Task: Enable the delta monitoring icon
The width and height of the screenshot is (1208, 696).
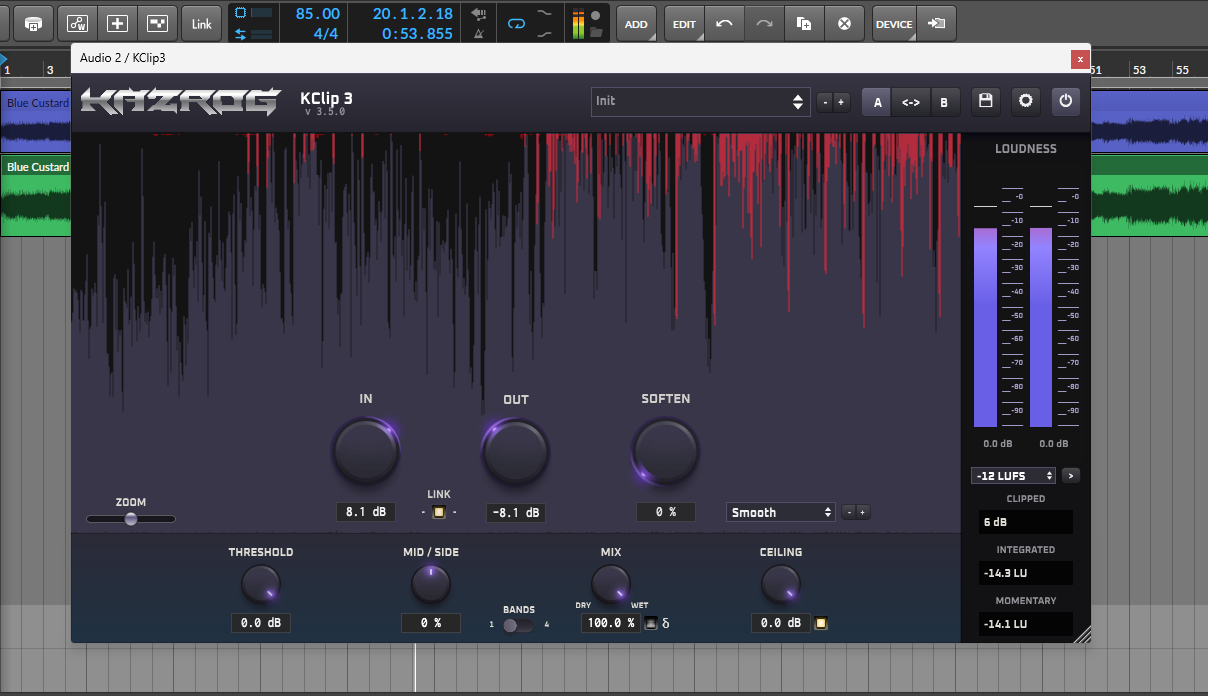Action: point(666,624)
